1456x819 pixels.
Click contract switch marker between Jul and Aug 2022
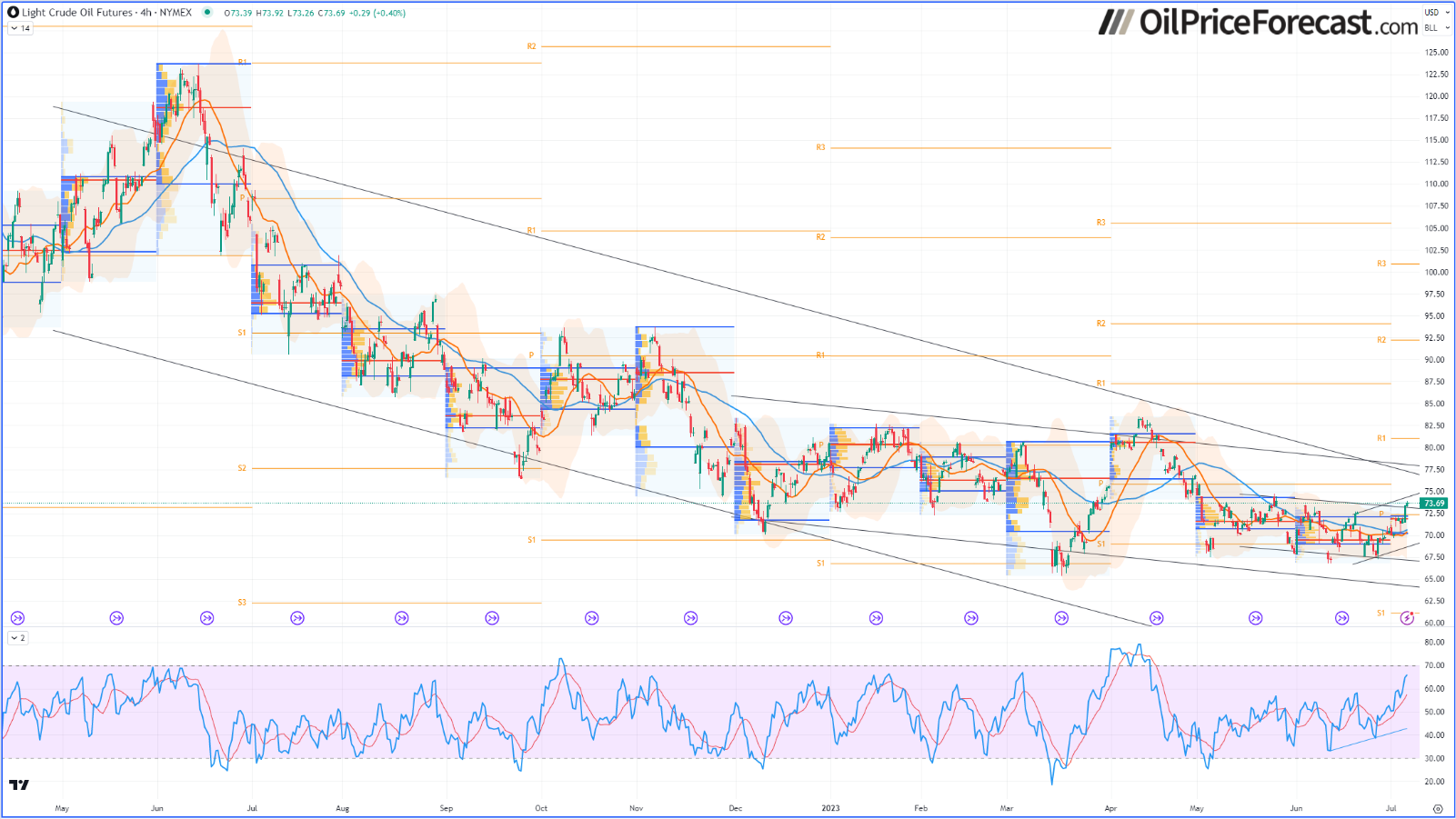tap(297, 618)
